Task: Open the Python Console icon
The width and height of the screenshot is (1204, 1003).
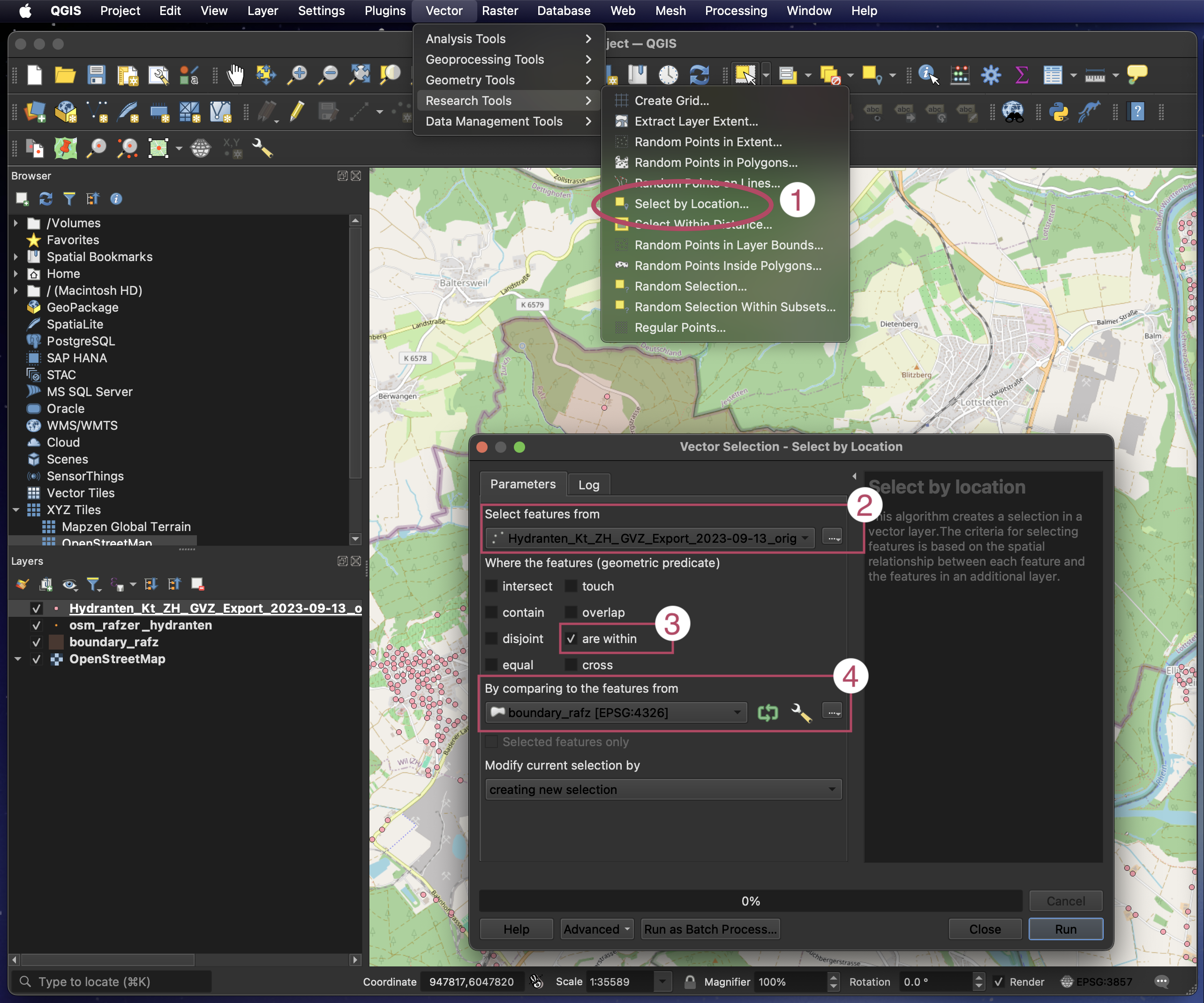Action: [1058, 111]
